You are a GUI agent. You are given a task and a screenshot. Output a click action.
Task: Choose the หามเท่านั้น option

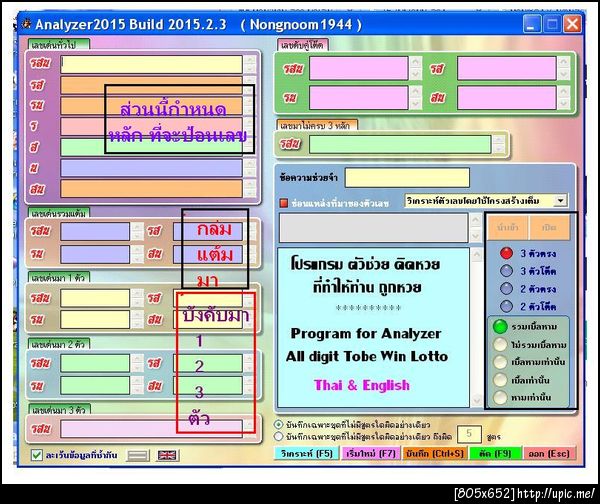(500, 397)
